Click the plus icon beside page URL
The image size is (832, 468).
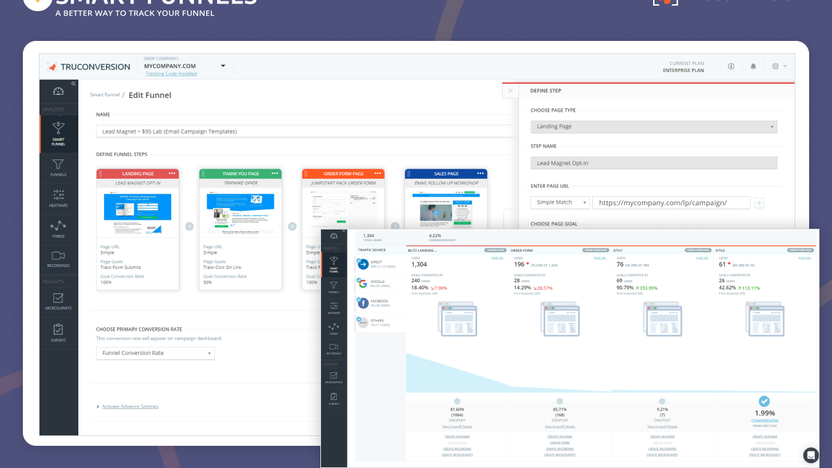tap(759, 202)
